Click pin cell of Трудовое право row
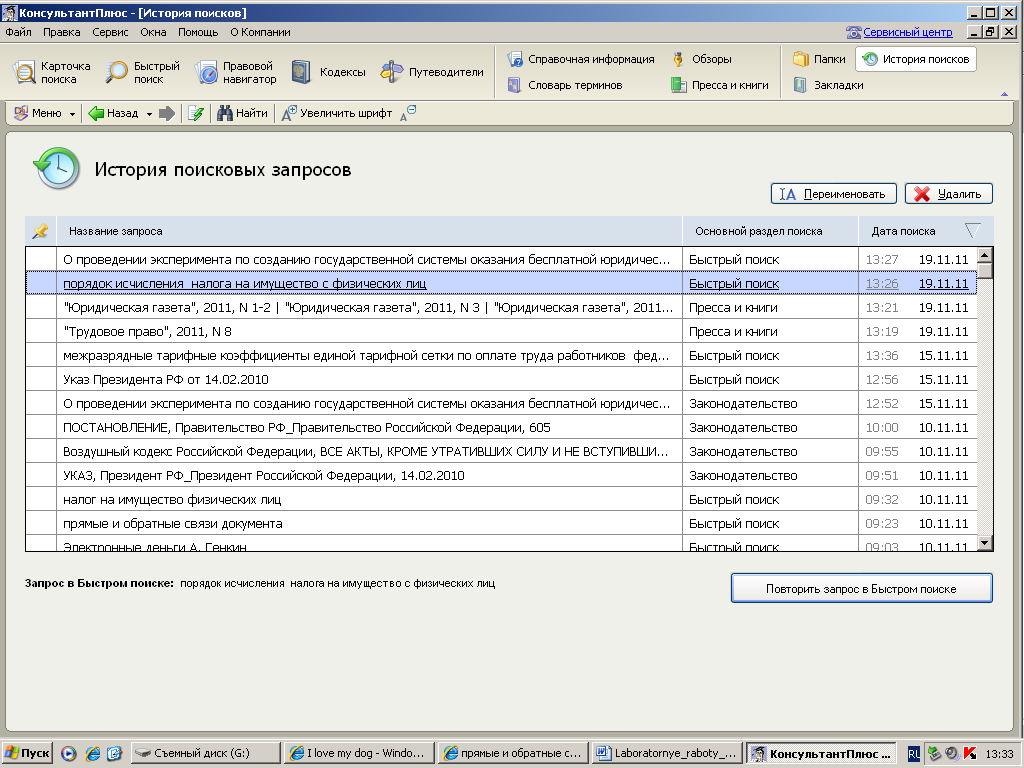 (x=41, y=332)
